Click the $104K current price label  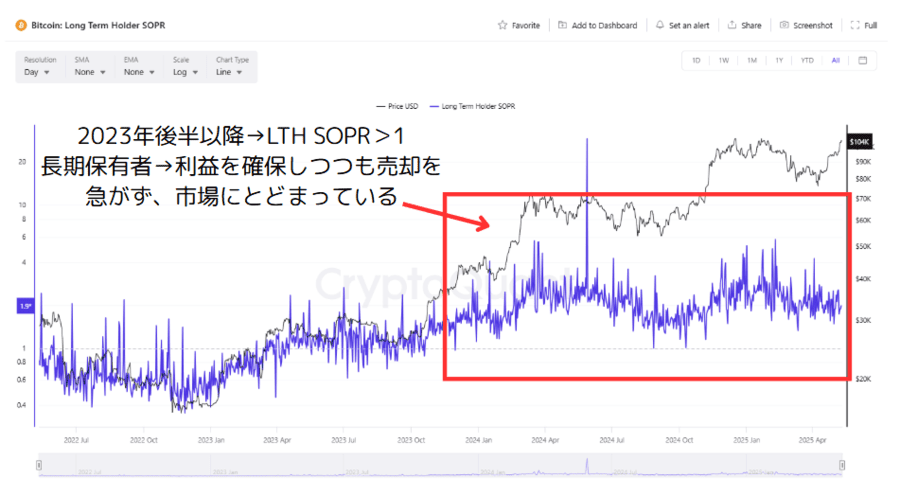(860, 142)
